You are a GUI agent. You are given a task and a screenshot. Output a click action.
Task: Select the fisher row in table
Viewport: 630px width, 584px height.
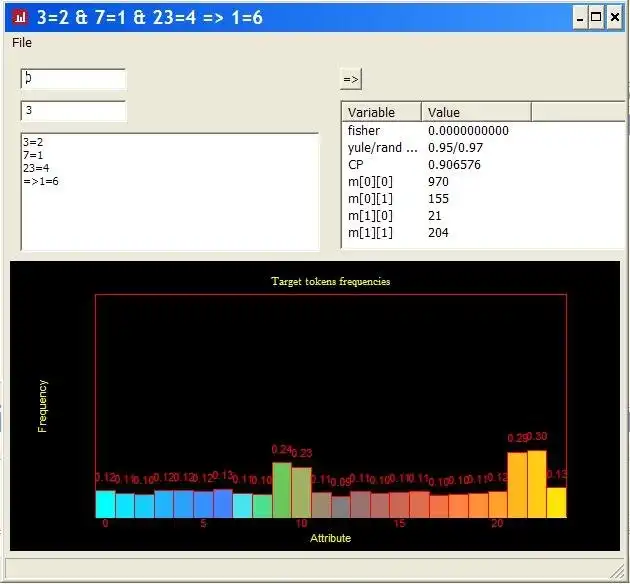(x=482, y=131)
